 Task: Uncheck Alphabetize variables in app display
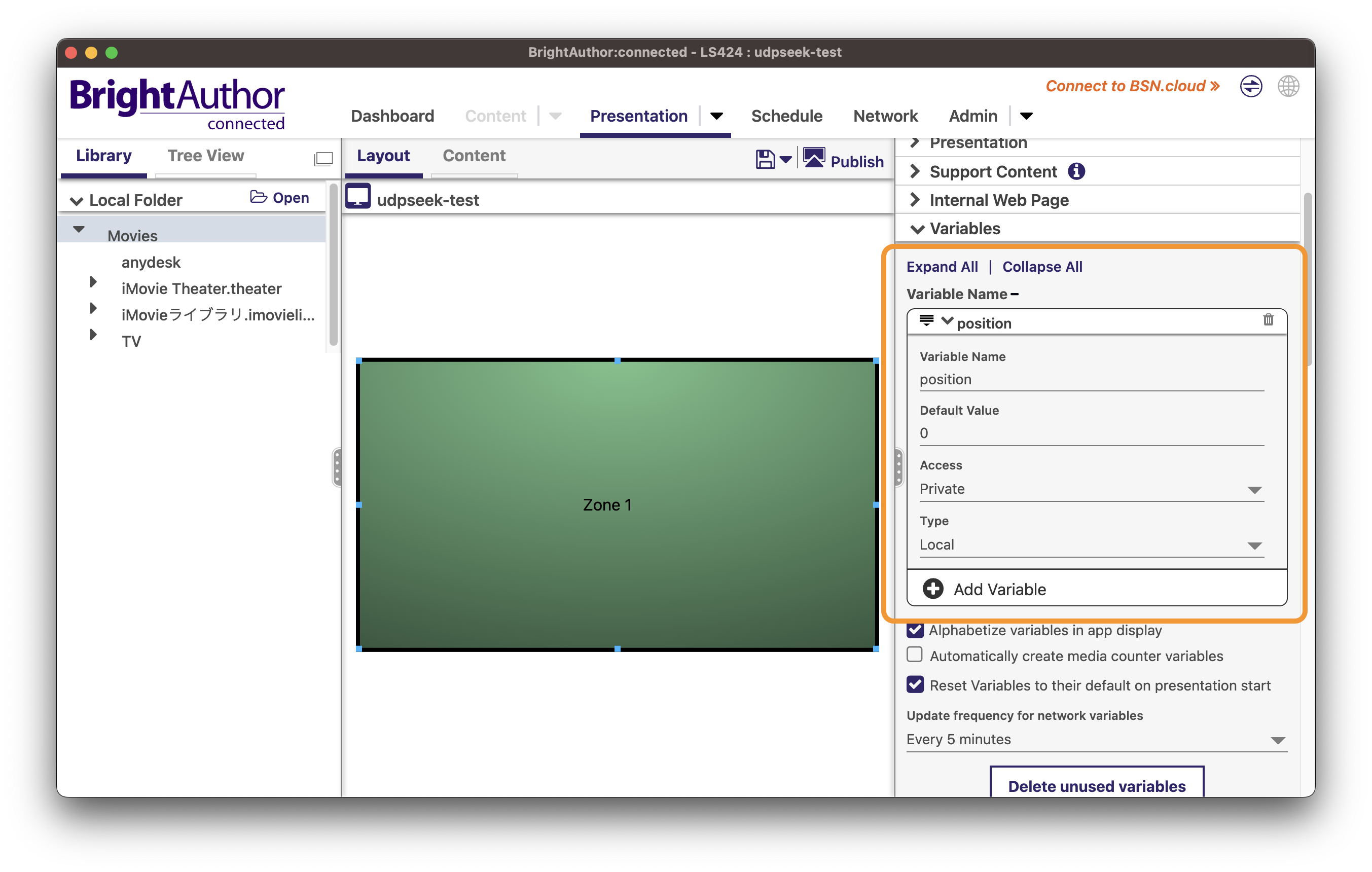click(x=915, y=630)
